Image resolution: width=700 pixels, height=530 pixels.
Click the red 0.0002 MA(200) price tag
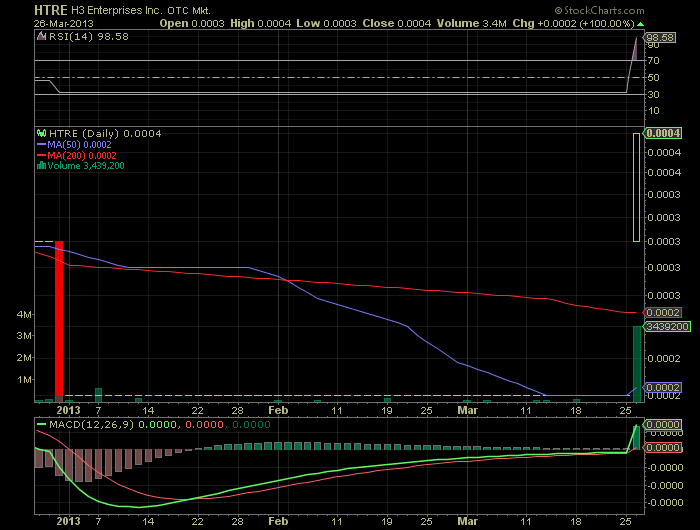point(663,313)
